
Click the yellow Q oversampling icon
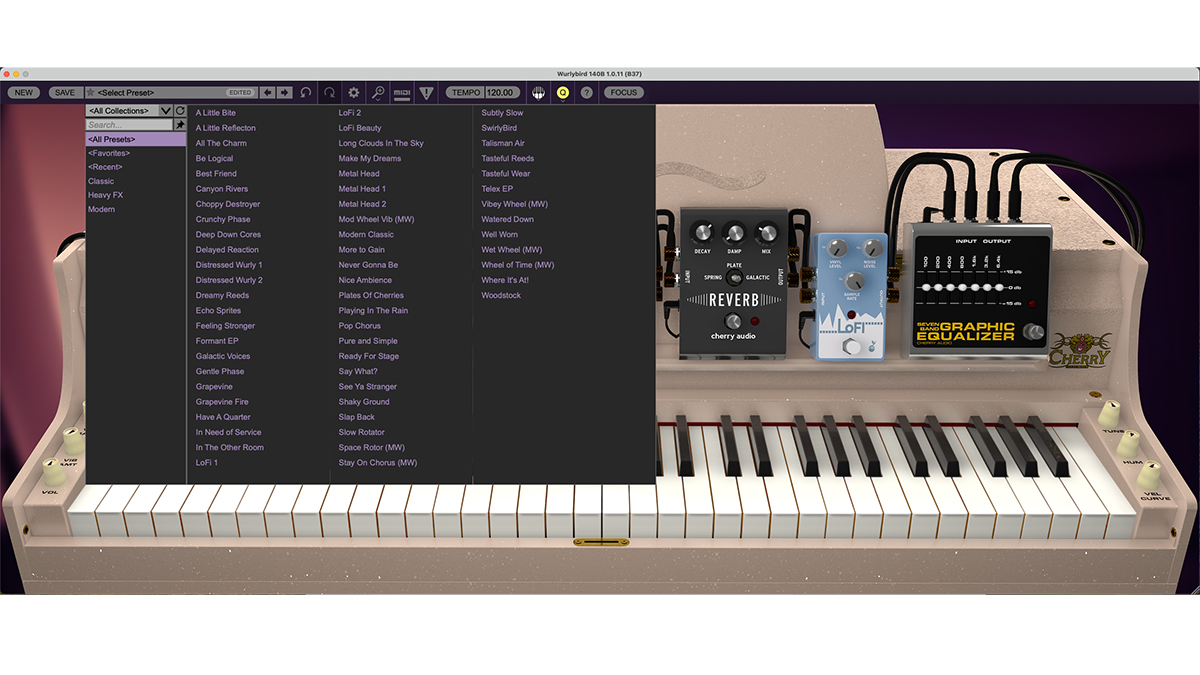click(562, 92)
